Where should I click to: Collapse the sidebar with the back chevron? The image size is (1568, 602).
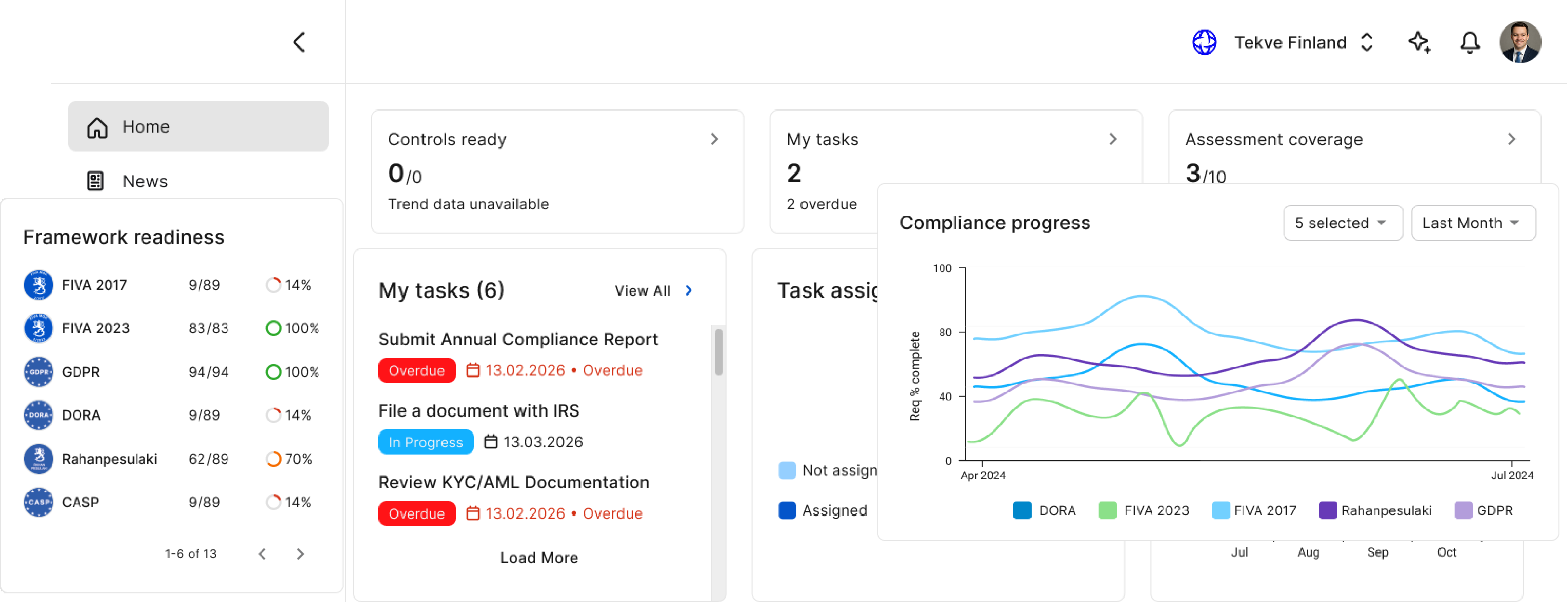(x=299, y=42)
